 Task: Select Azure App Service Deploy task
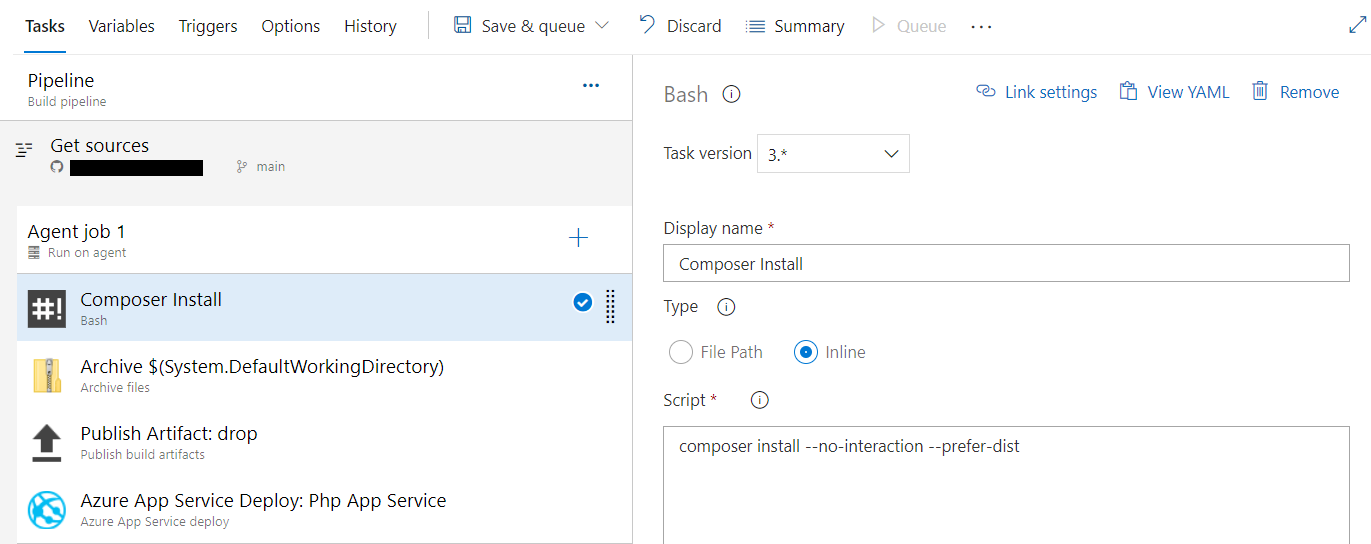(x=324, y=508)
